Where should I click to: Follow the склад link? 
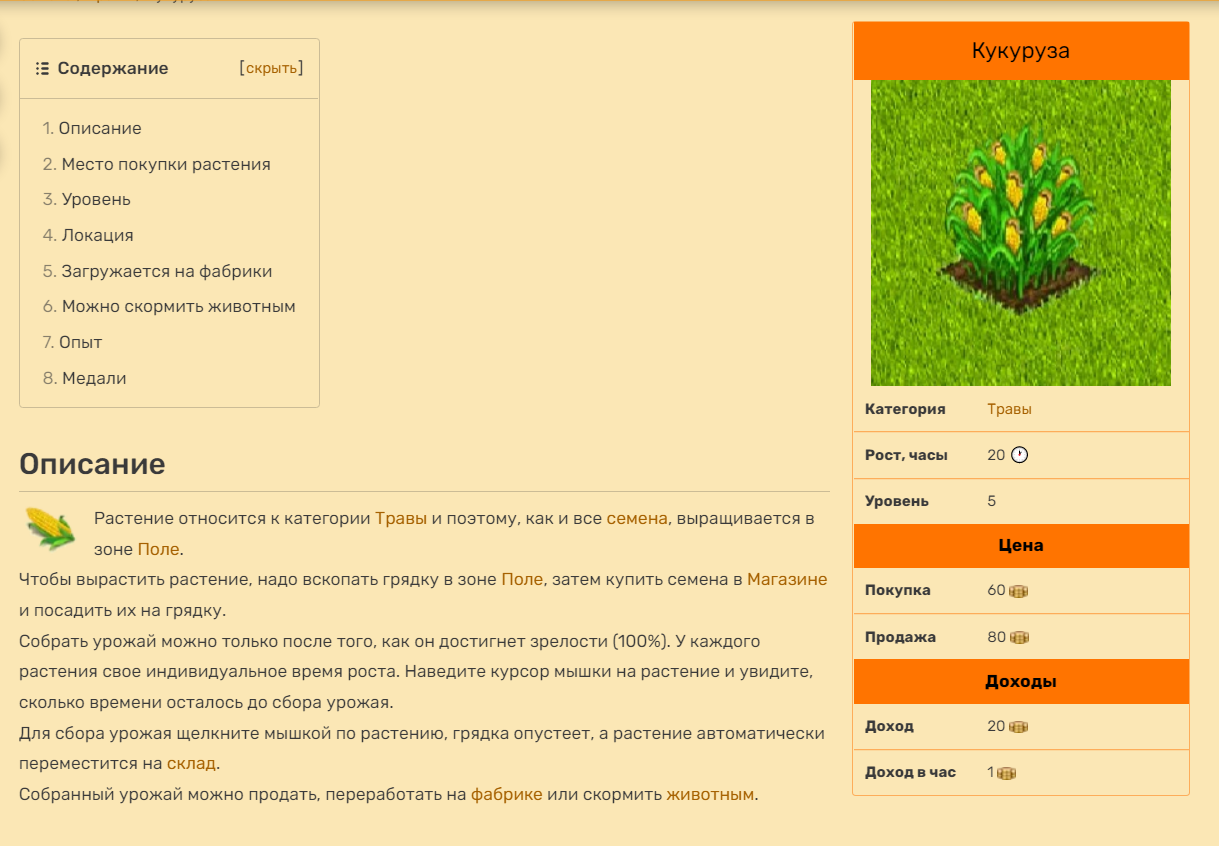coord(191,763)
